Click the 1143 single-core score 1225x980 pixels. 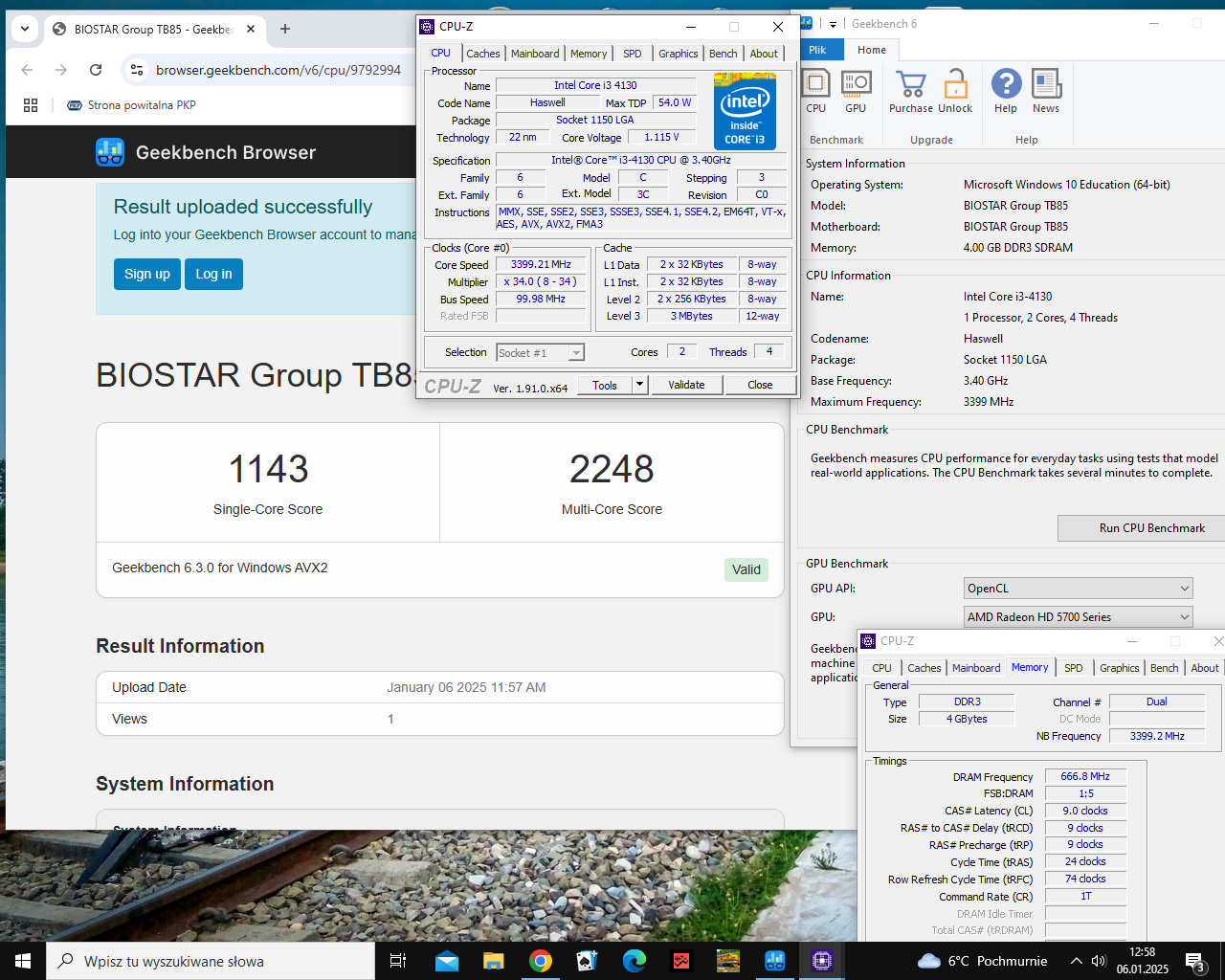(x=269, y=469)
